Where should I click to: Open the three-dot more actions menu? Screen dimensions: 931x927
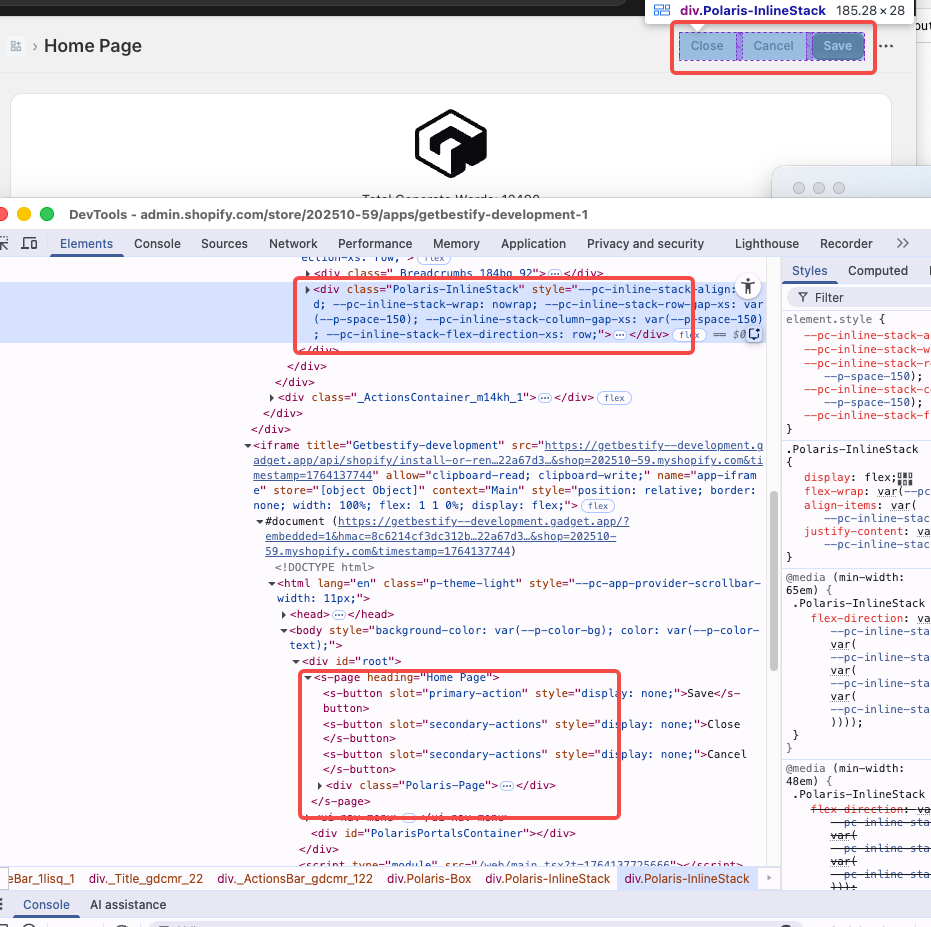pyautogui.click(x=886, y=46)
